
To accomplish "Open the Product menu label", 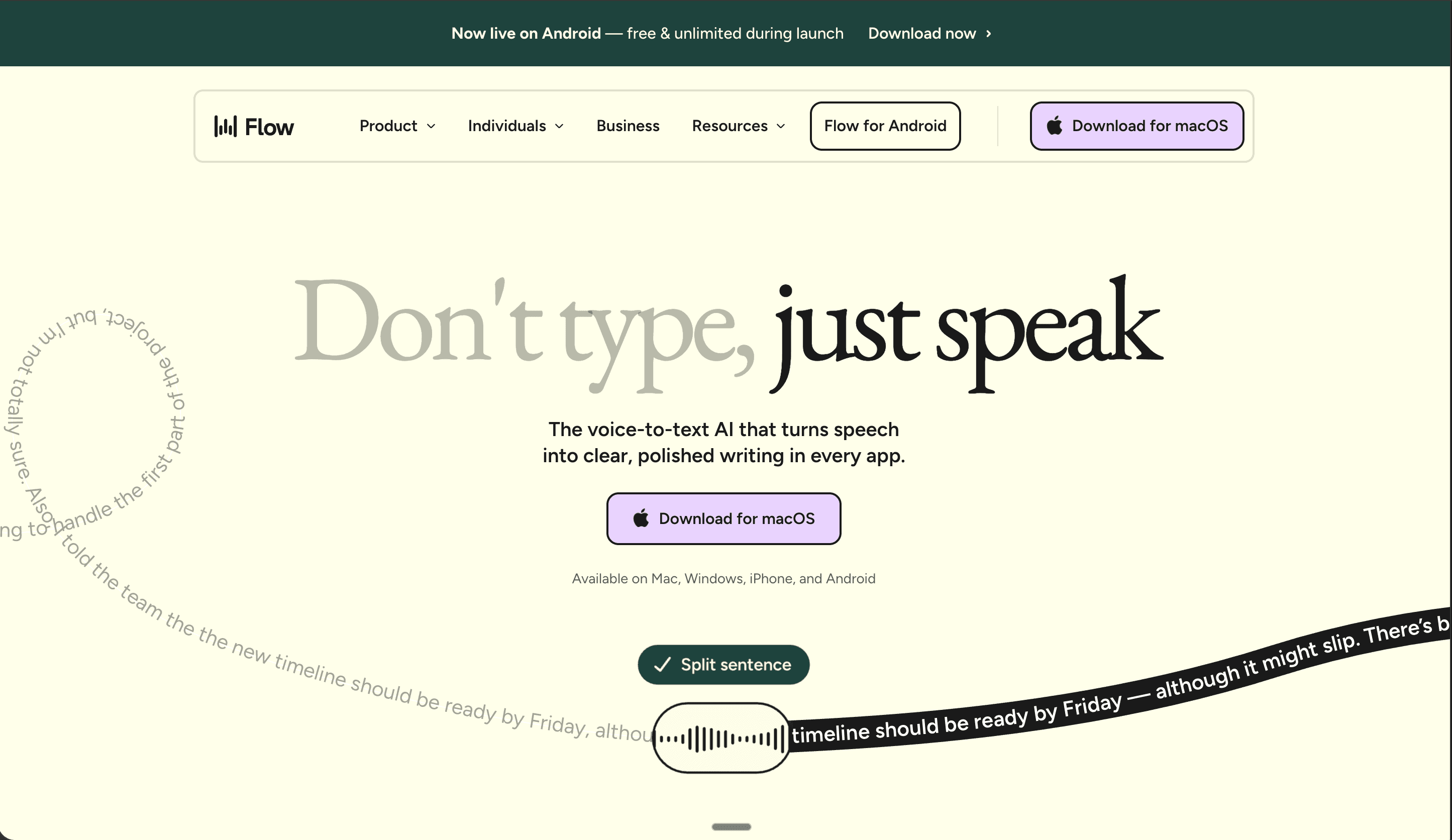I will pyautogui.click(x=388, y=126).
